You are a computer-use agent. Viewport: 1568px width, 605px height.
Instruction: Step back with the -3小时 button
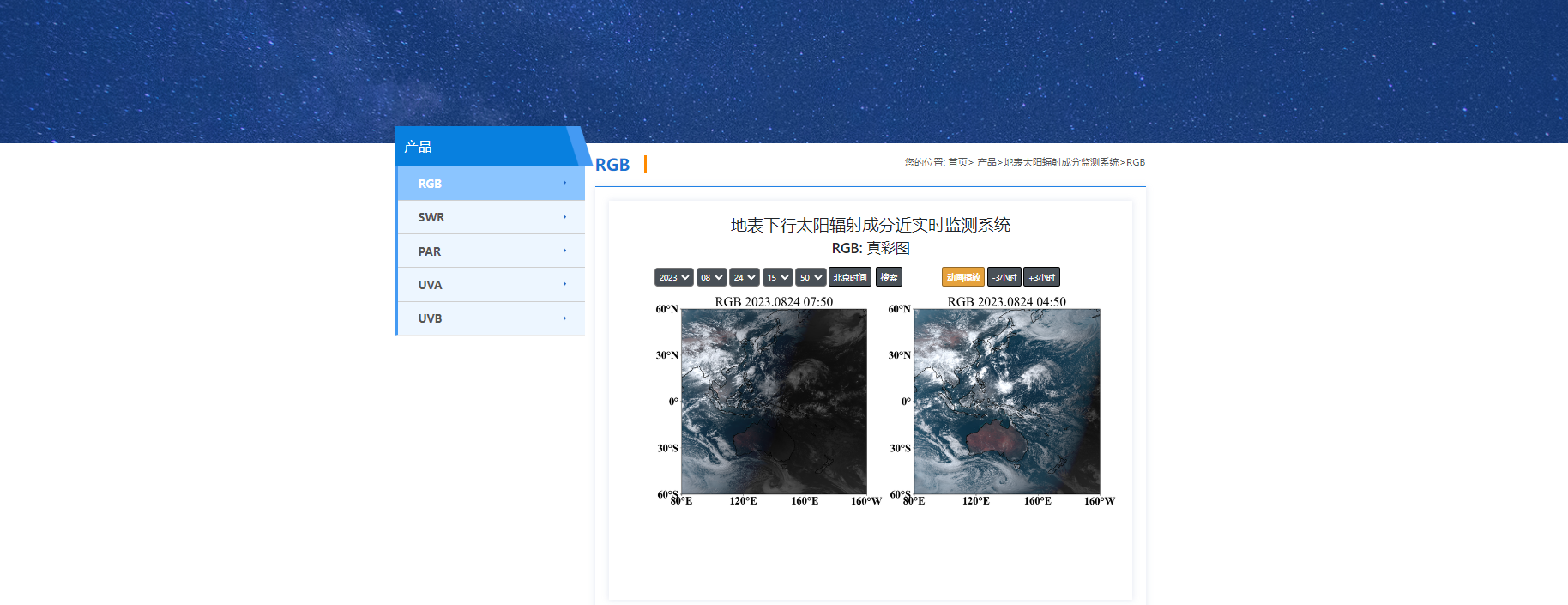[x=1004, y=277]
